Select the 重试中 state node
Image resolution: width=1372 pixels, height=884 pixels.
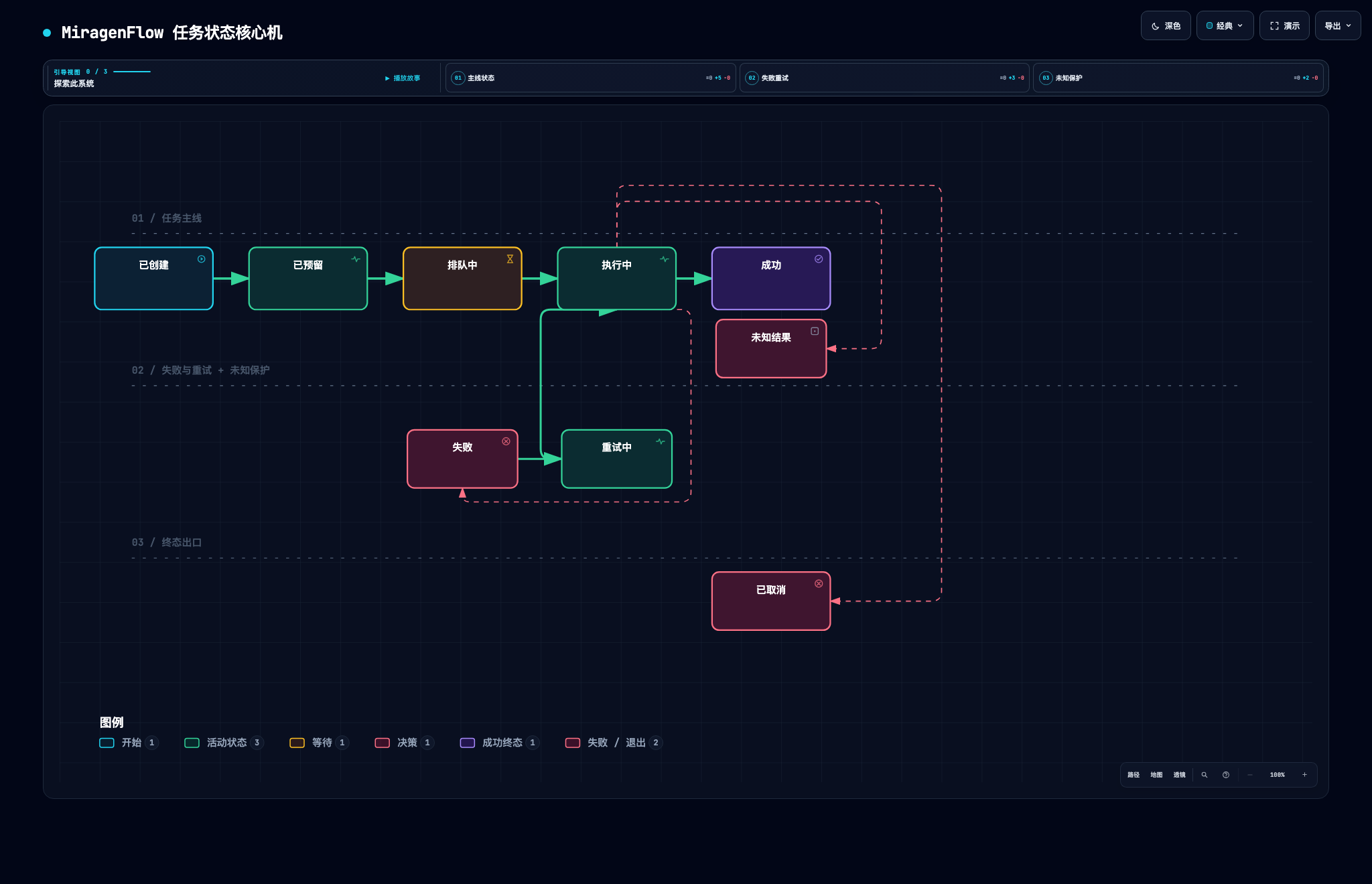point(616,459)
